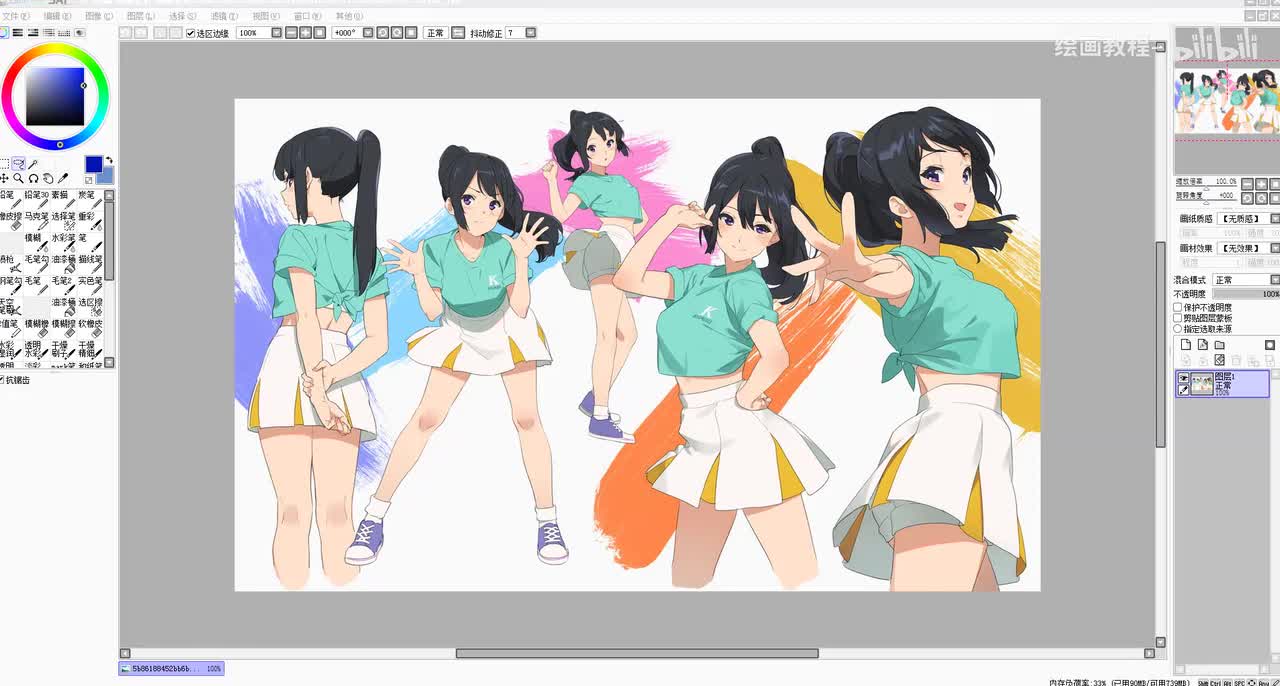The width and height of the screenshot is (1280, 686).
Task: Open the 编辑 Edit menu
Action: tap(57, 16)
